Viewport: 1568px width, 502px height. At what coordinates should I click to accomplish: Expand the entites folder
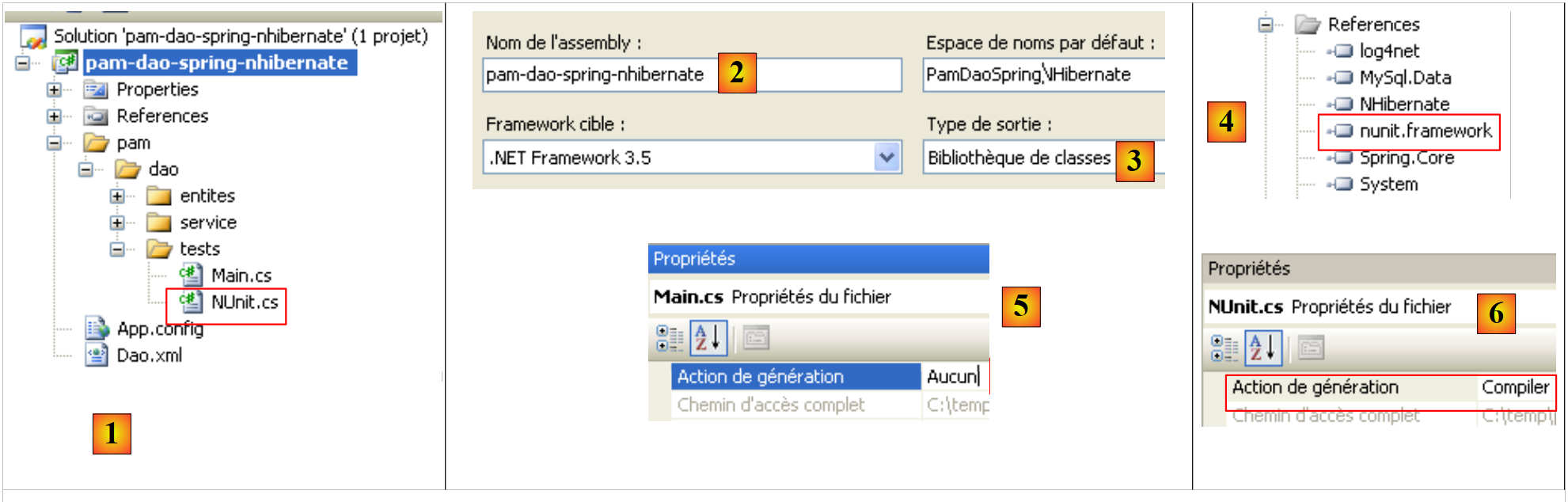117,196
